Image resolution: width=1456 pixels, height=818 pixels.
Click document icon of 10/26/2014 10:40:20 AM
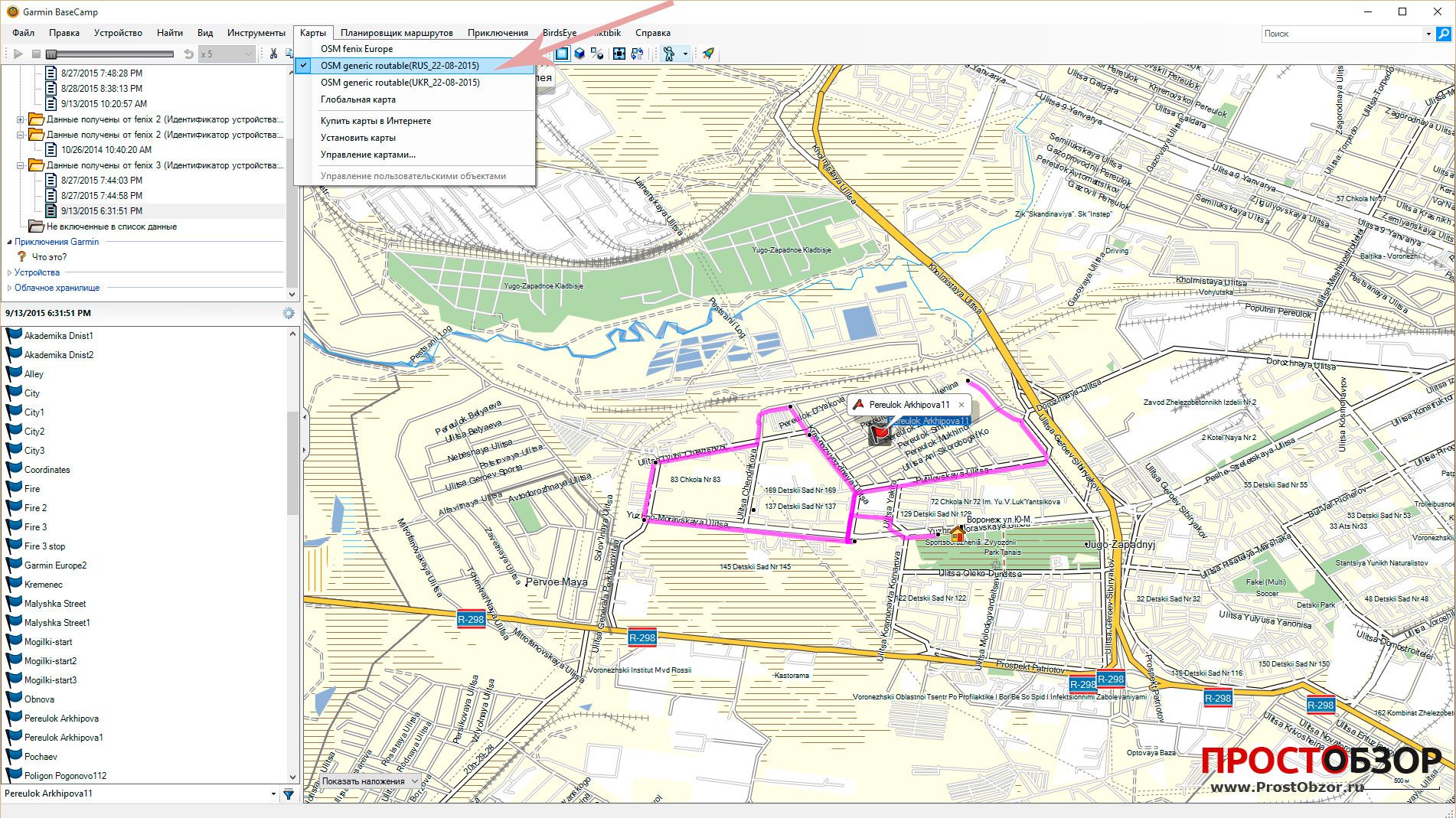(51, 150)
